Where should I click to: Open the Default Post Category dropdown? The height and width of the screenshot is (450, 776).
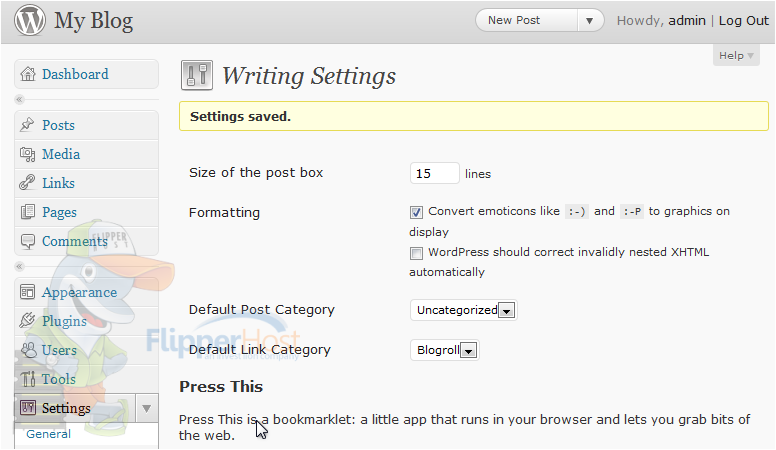click(x=464, y=310)
